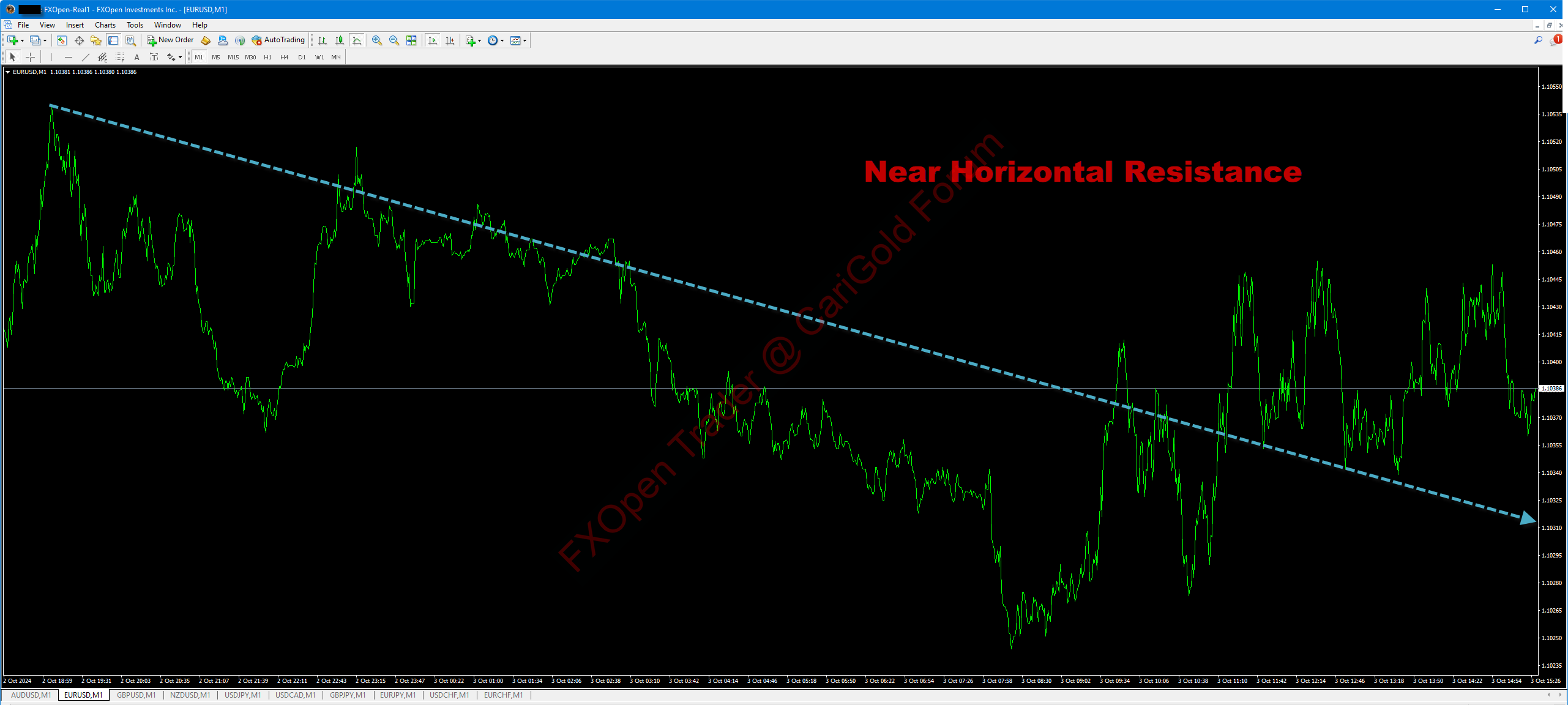Open MetaEditor with the yellow book icon

point(206,40)
